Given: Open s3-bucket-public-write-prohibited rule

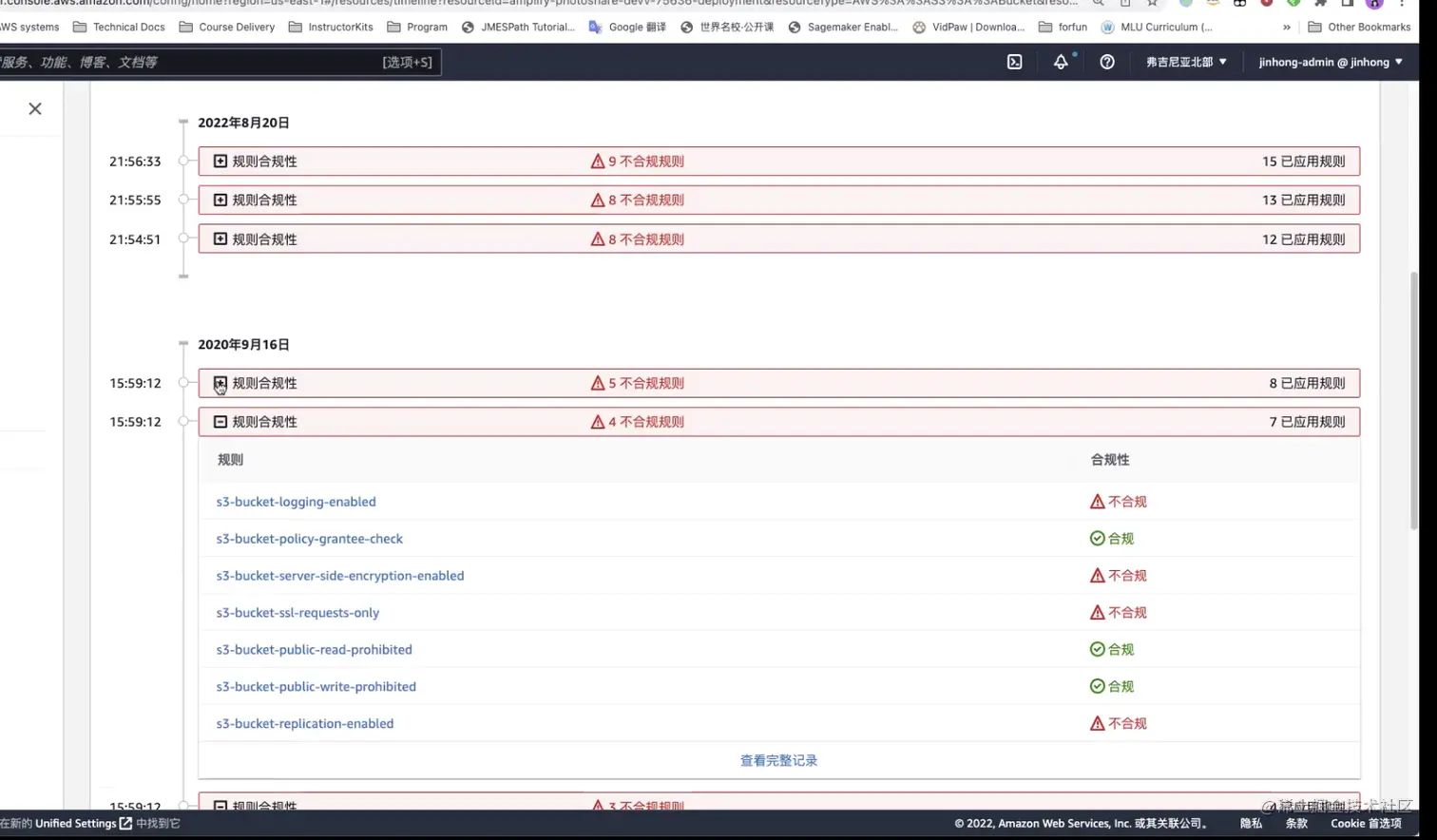Looking at the screenshot, I should [x=316, y=687].
